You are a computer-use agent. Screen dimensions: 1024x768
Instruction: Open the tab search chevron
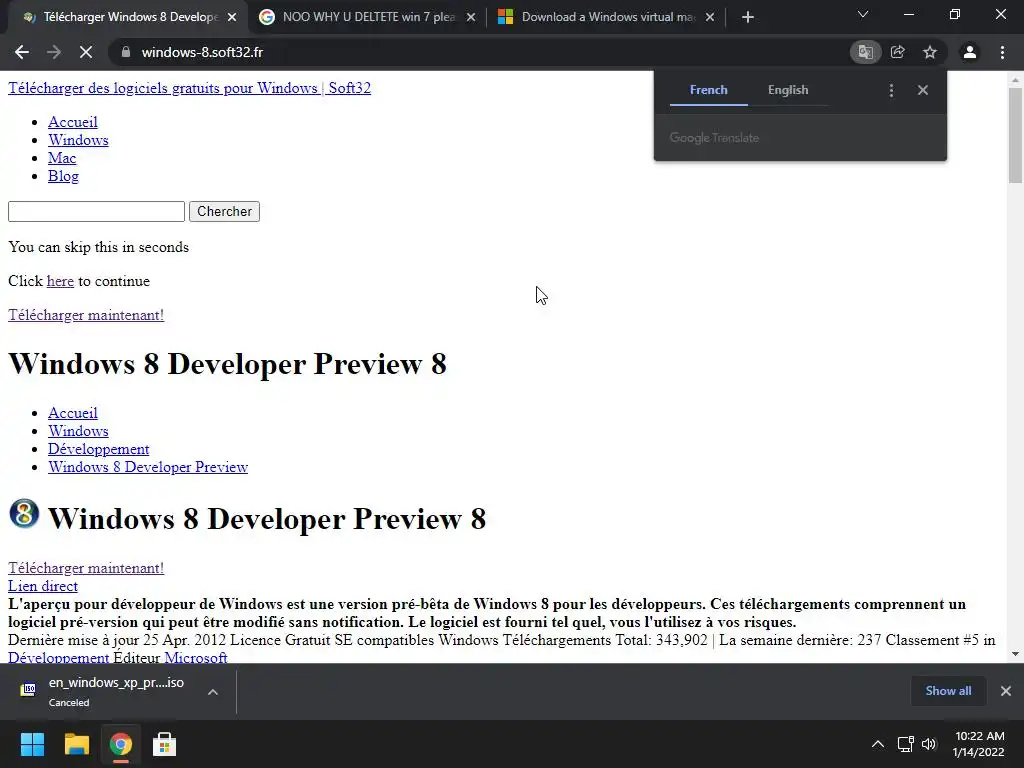click(x=863, y=14)
